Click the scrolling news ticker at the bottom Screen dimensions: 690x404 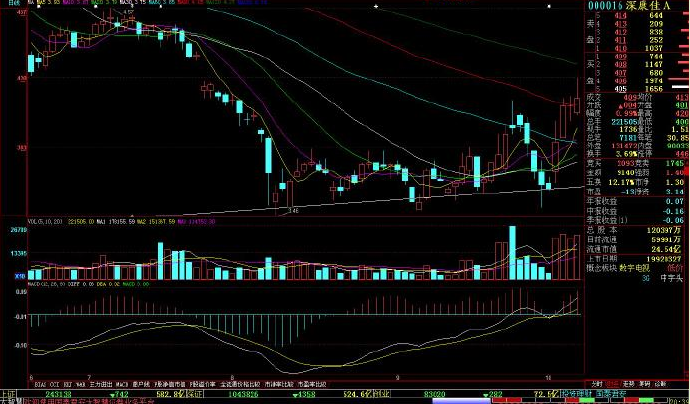click(x=90, y=402)
